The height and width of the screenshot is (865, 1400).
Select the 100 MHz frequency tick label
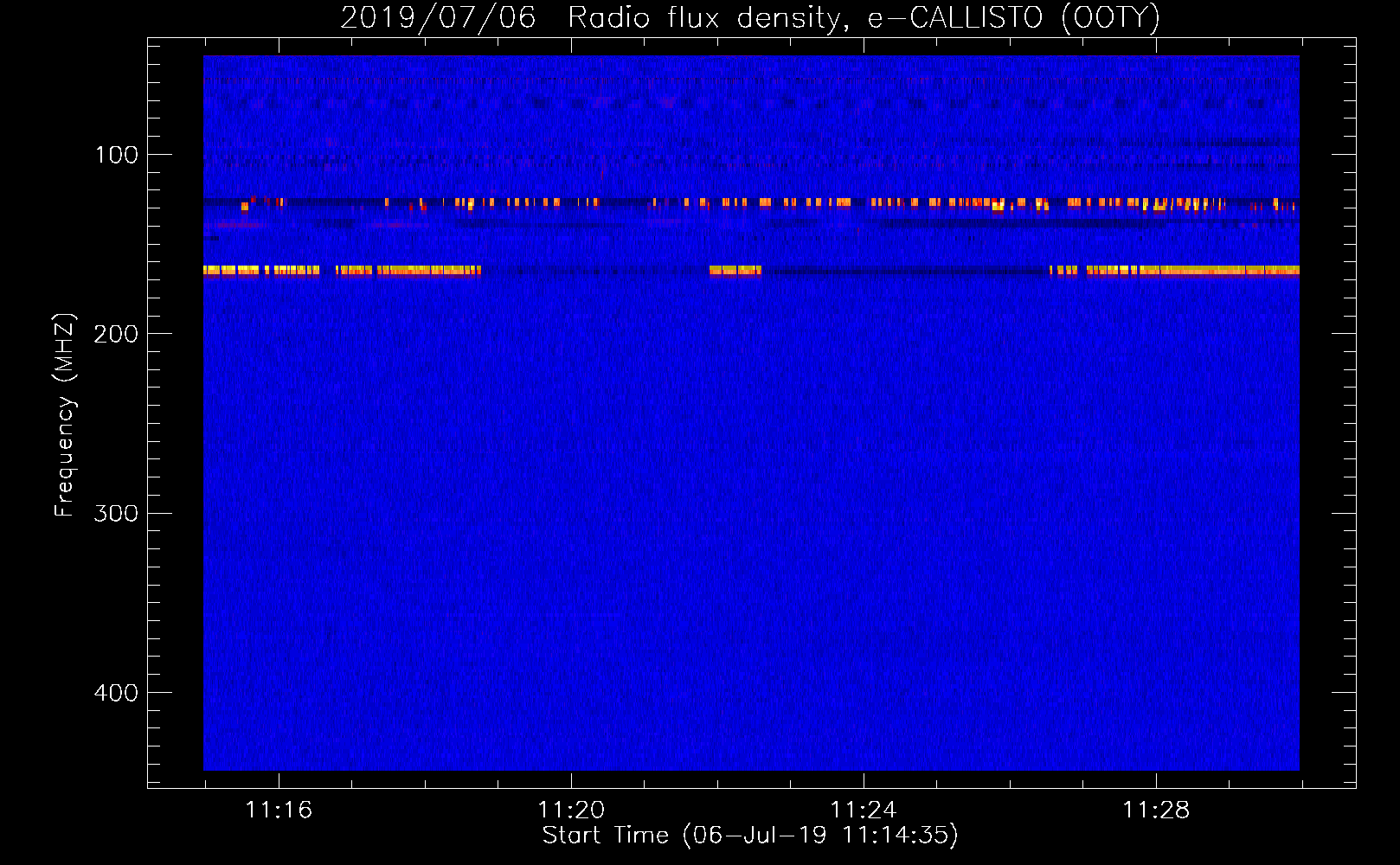click(117, 155)
